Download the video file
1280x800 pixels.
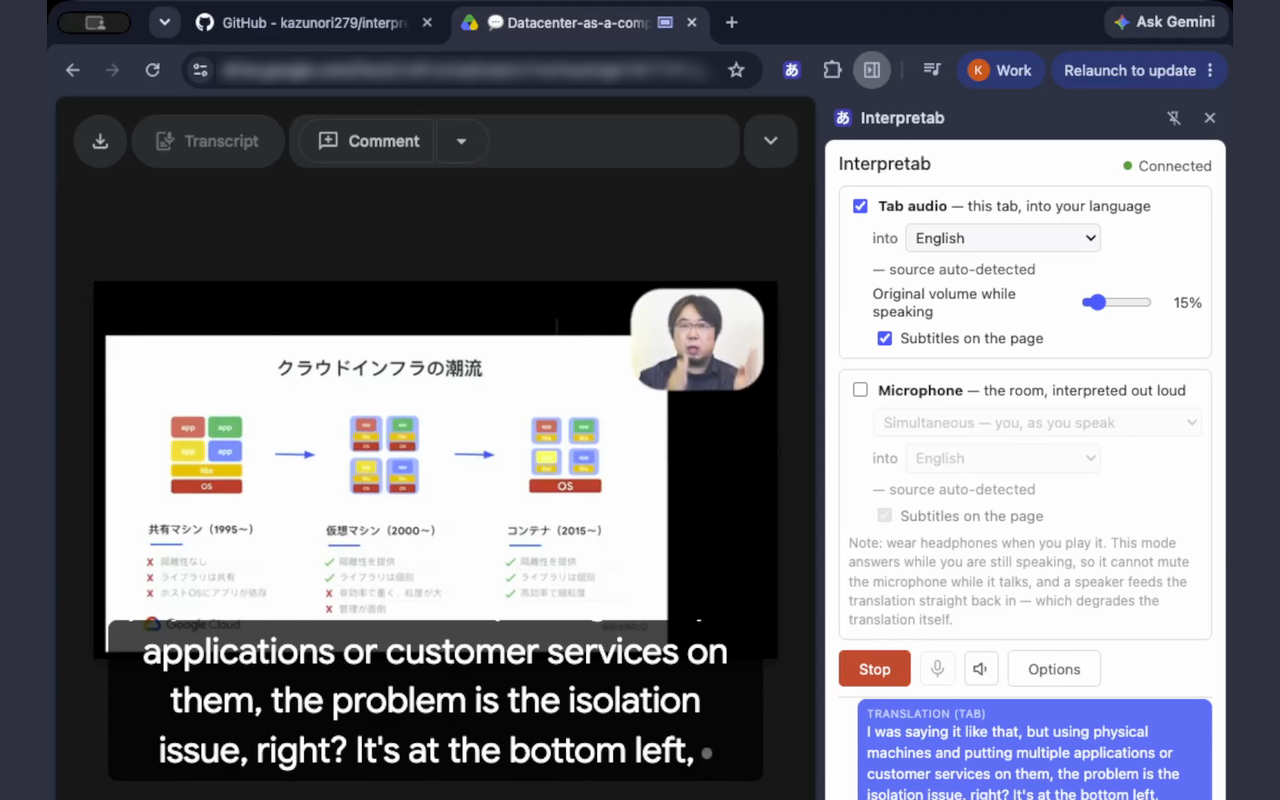tap(100, 141)
